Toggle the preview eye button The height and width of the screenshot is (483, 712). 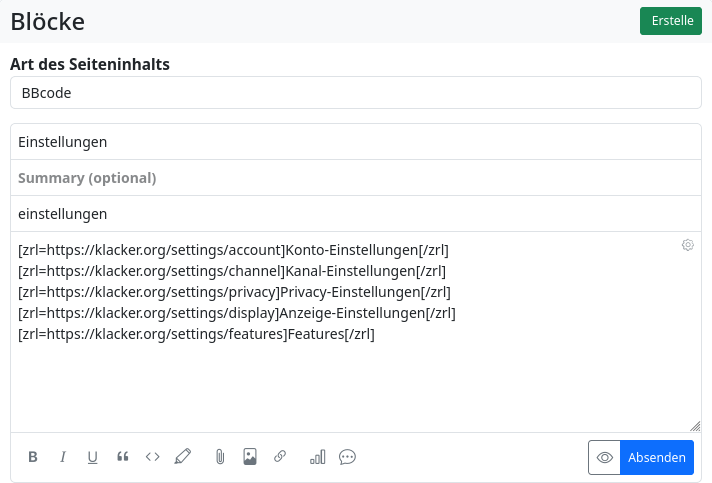pos(605,457)
